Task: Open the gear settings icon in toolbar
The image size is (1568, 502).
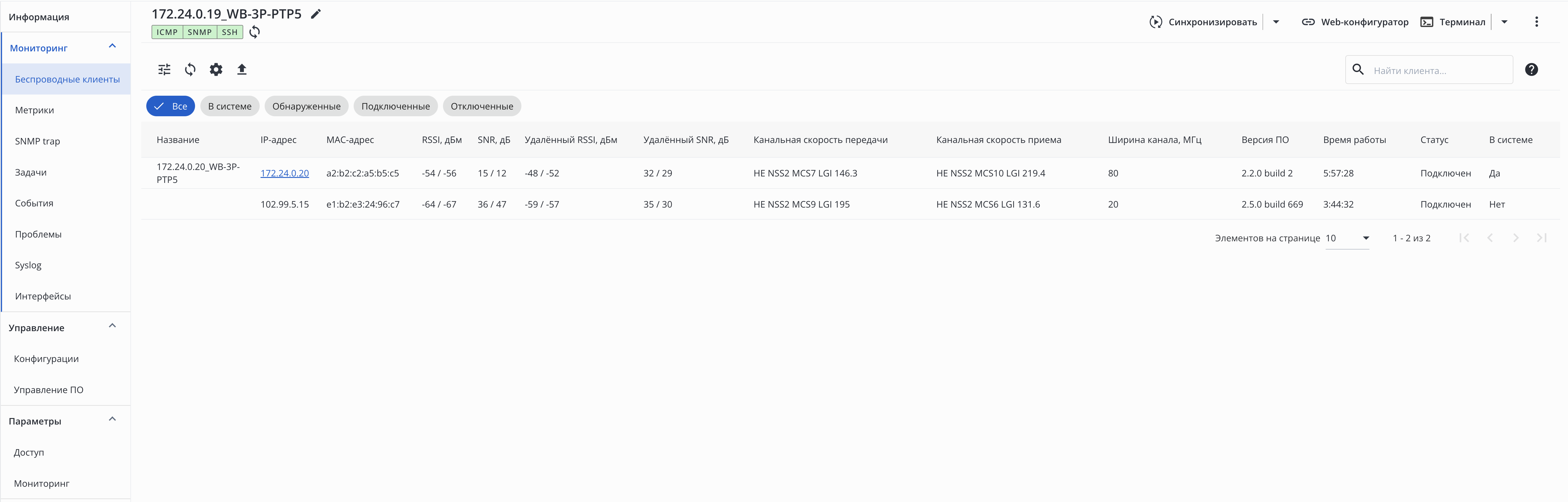Action: 216,69
